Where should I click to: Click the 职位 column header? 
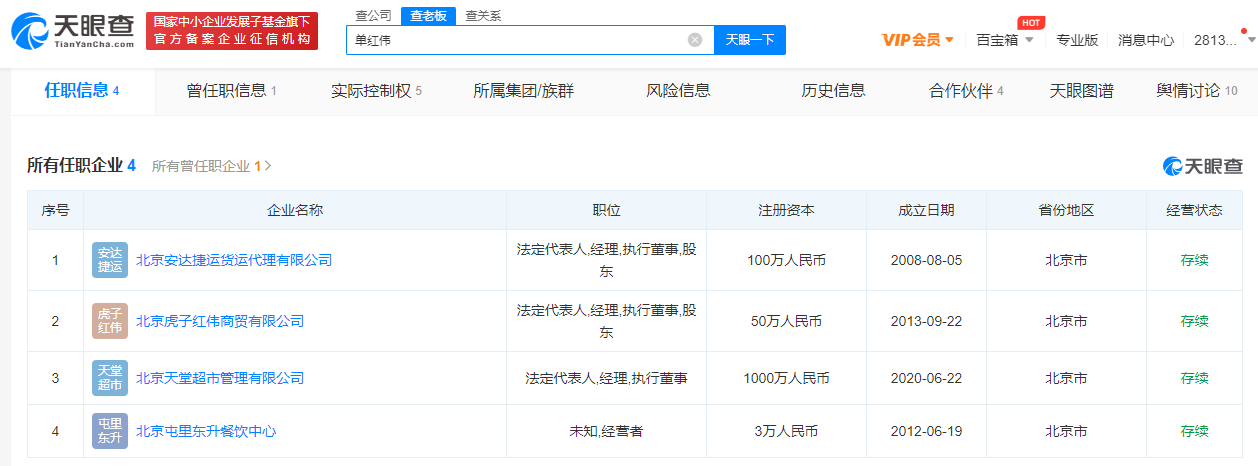pos(607,210)
